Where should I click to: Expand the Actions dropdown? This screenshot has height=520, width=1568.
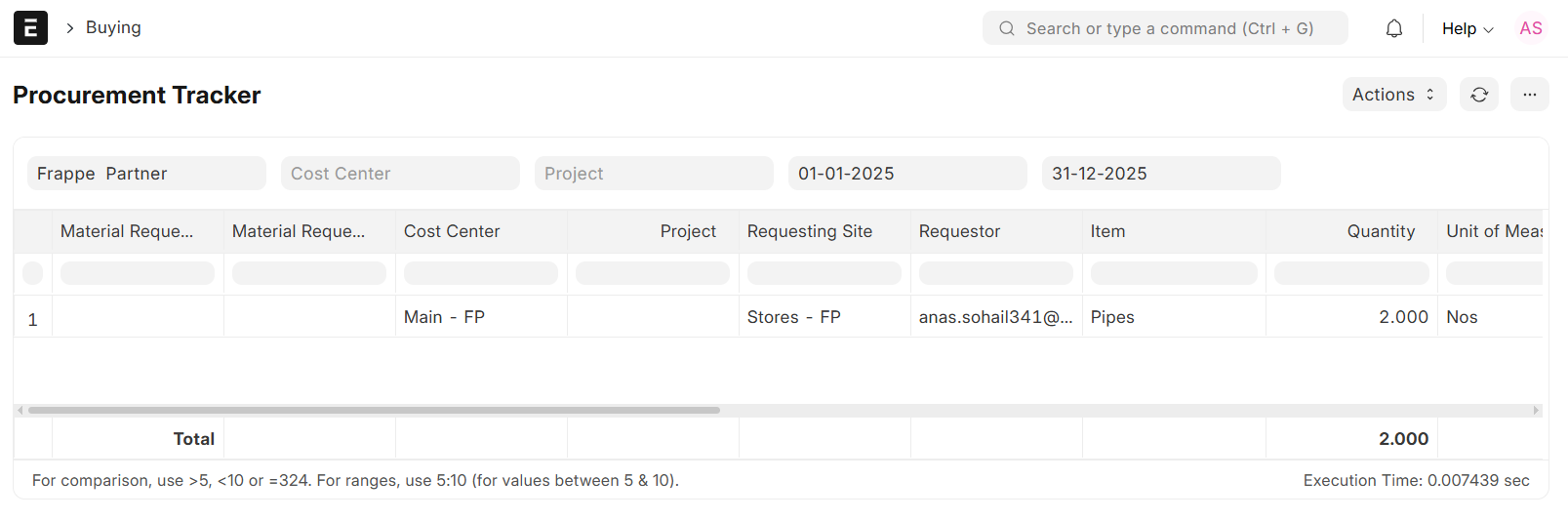point(1394,95)
